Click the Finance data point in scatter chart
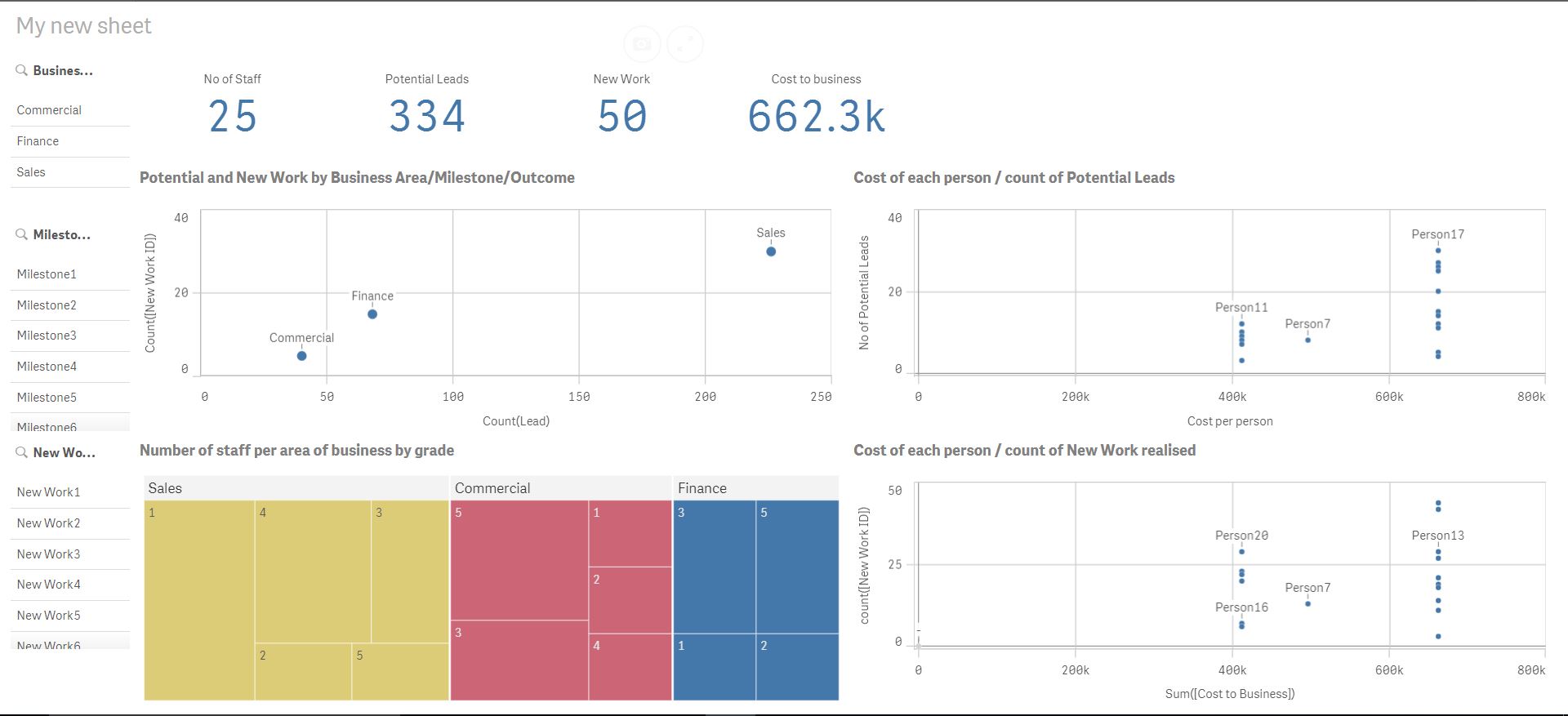Image resolution: width=1568 pixels, height=716 pixels. tap(372, 314)
